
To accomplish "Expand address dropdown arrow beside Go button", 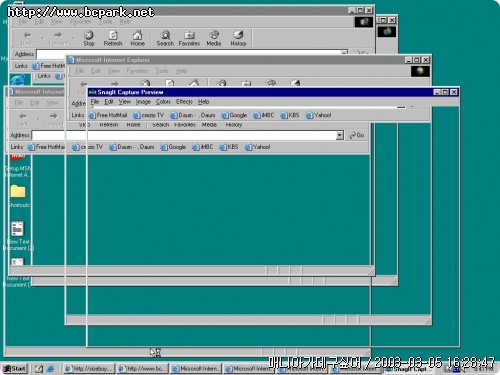I will coord(340,135).
